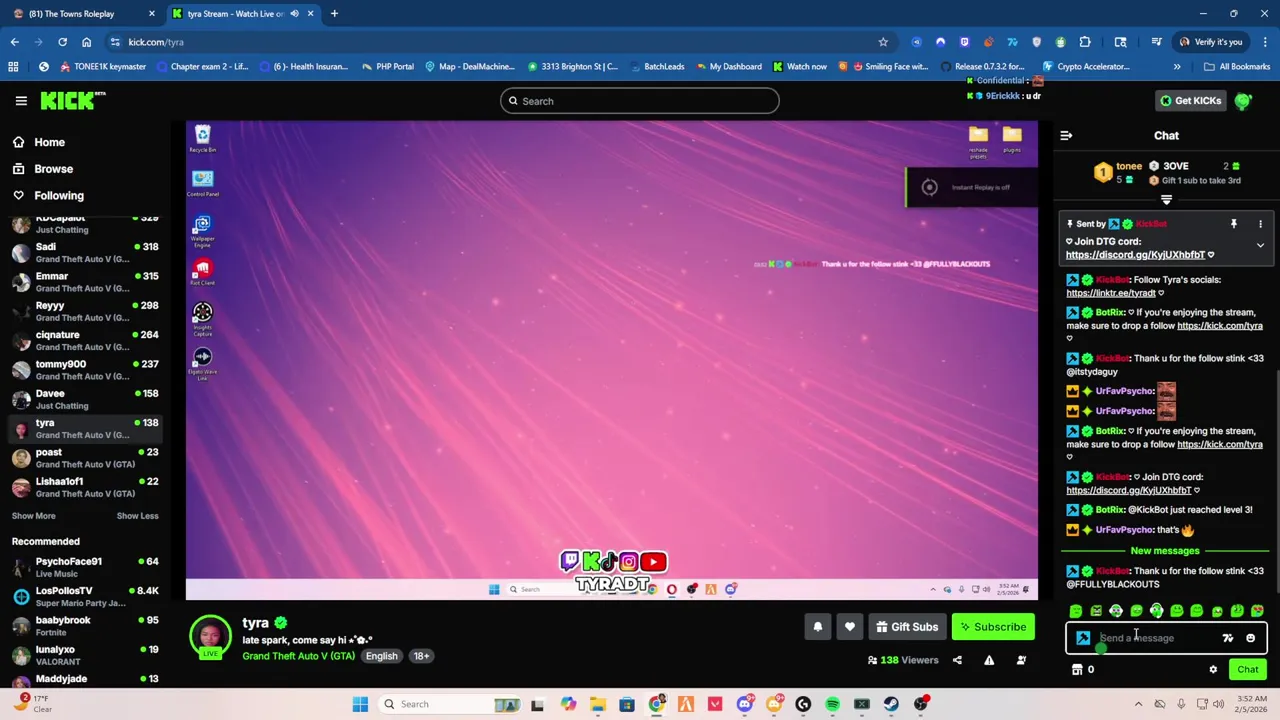
Task: Open Grand Theft Auto V category link
Action: (298, 656)
